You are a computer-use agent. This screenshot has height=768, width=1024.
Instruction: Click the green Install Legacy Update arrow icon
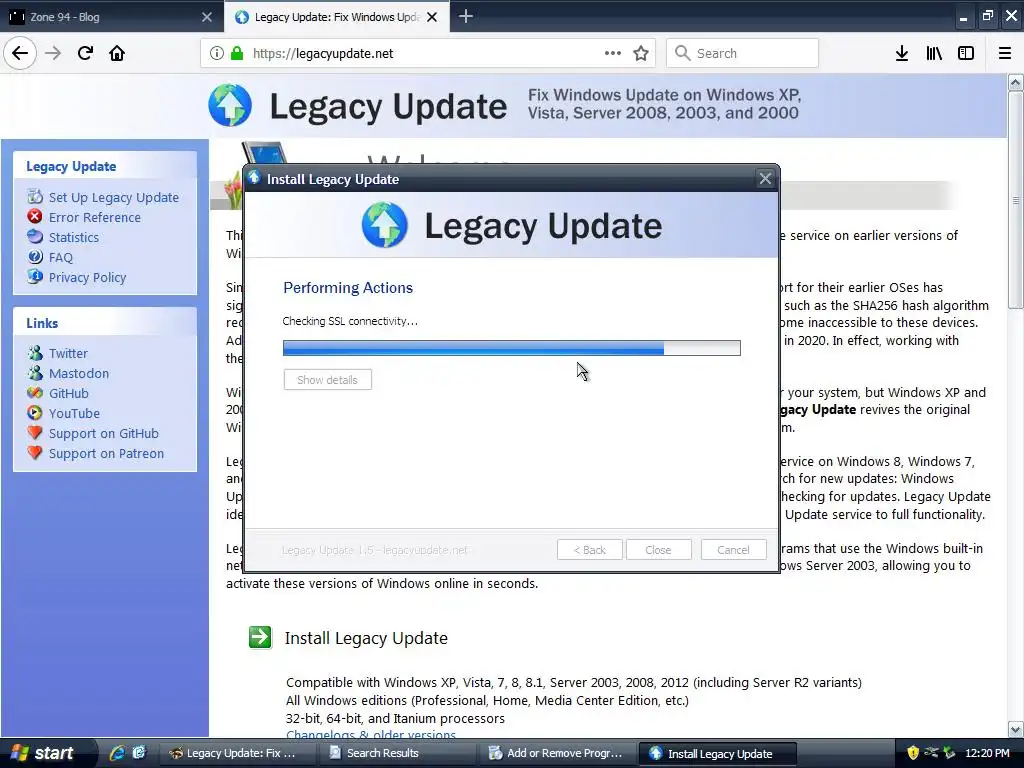260,637
